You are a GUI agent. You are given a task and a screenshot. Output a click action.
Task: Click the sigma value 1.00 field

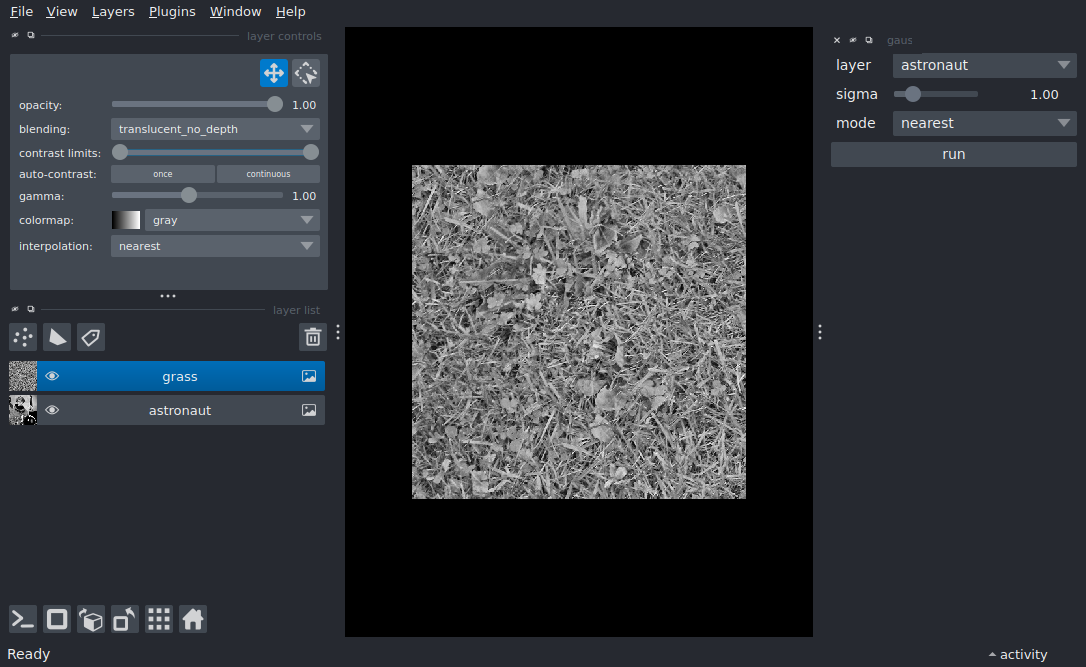1044,94
